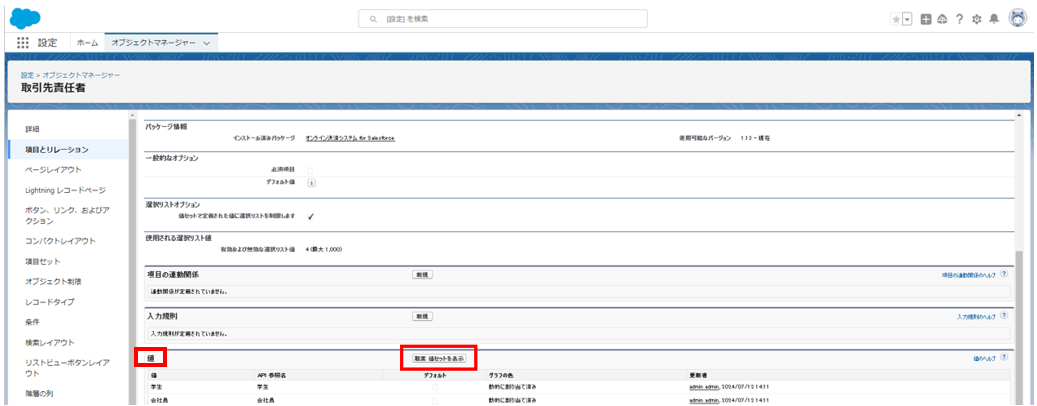Open the App Launcher grid icon

click(23, 43)
